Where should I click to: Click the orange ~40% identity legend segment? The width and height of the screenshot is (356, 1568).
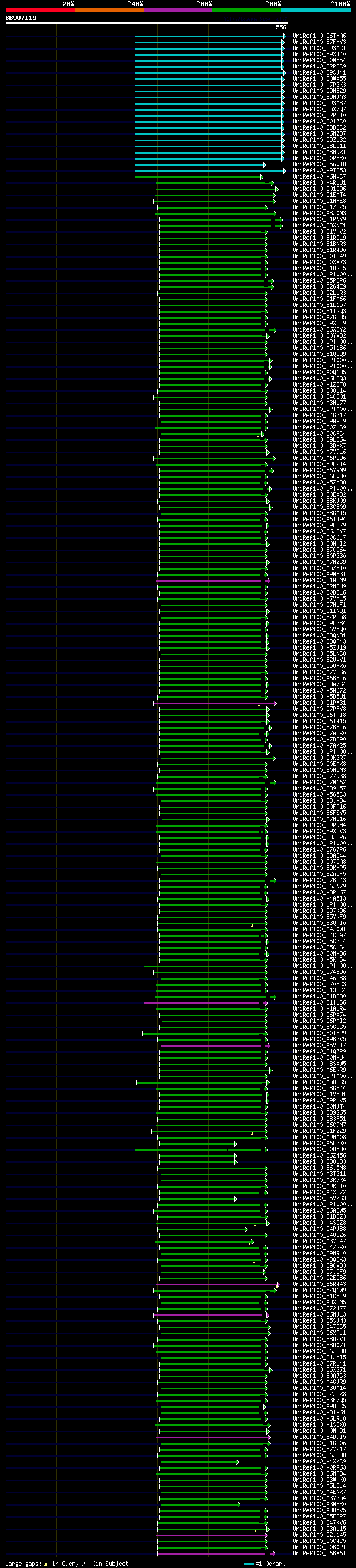pyautogui.click(x=109, y=10)
